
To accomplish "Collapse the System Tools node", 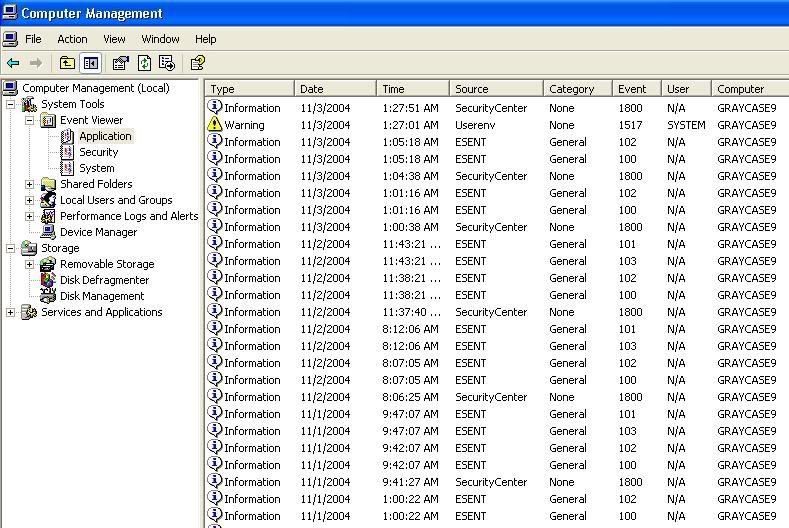I will coord(10,105).
